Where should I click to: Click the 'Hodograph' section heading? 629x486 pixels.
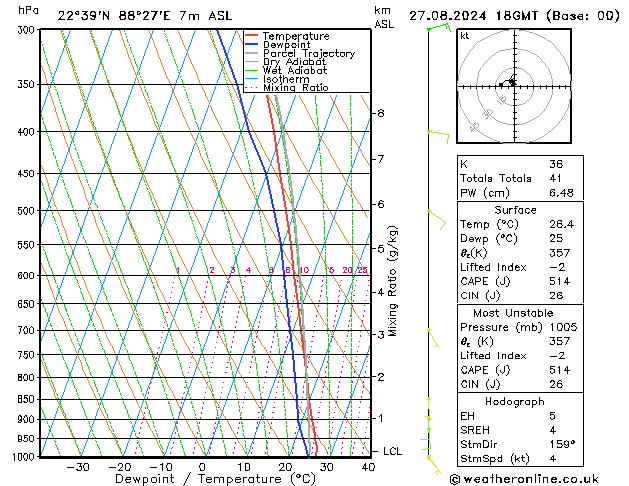[x=515, y=401]
